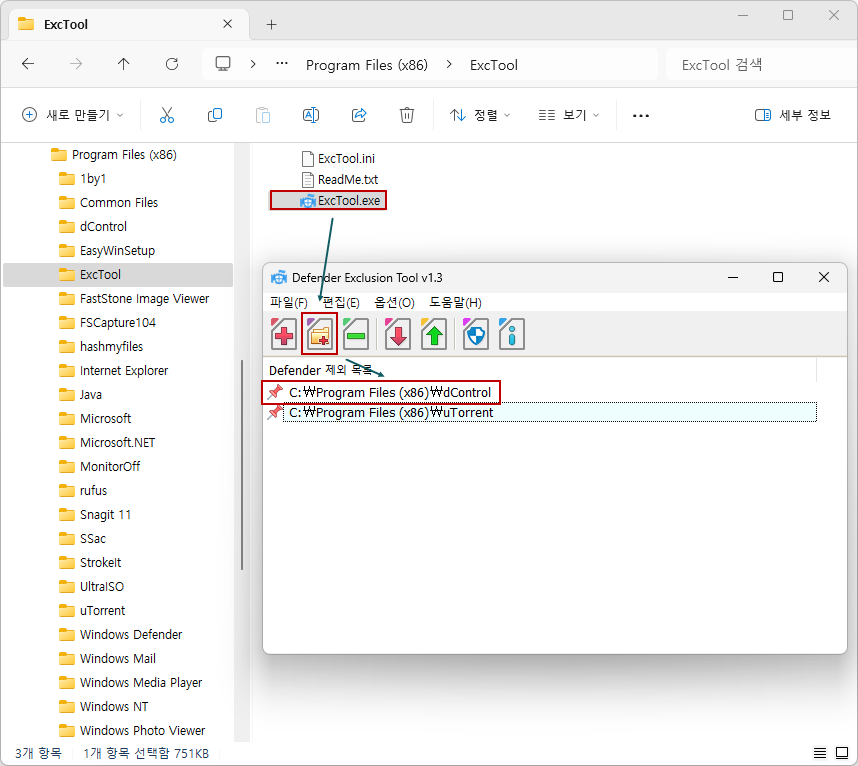Expand chevron after Program Files (x86) breadcrumb
This screenshot has width=858, height=766.
449,64
